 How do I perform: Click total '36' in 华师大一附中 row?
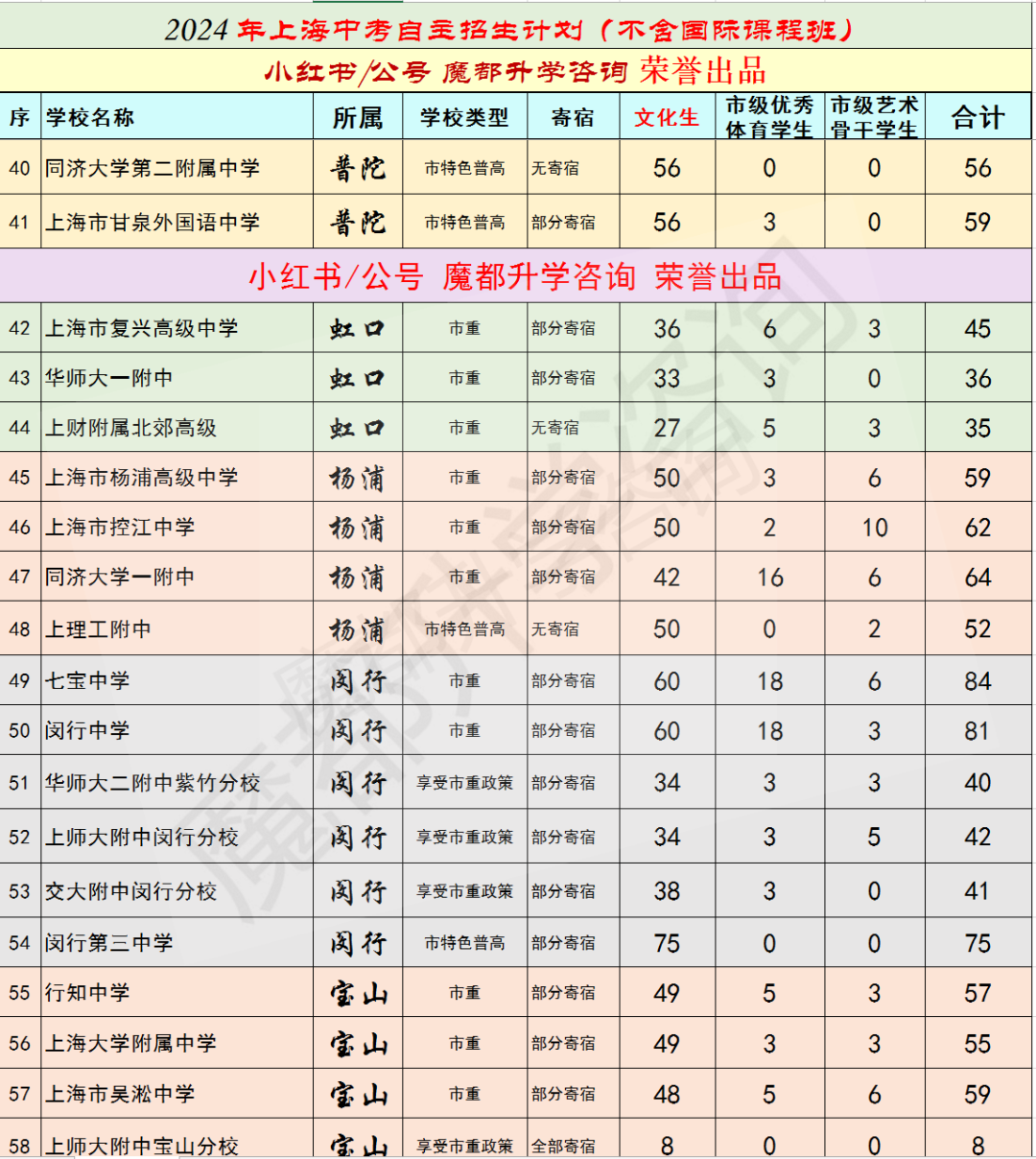(977, 379)
